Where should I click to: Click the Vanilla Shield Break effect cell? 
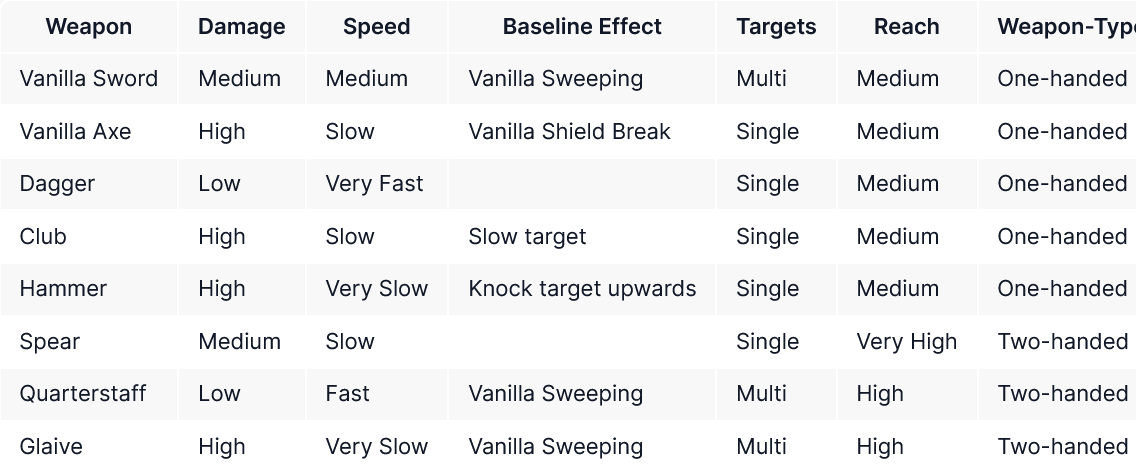pos(569,132)
